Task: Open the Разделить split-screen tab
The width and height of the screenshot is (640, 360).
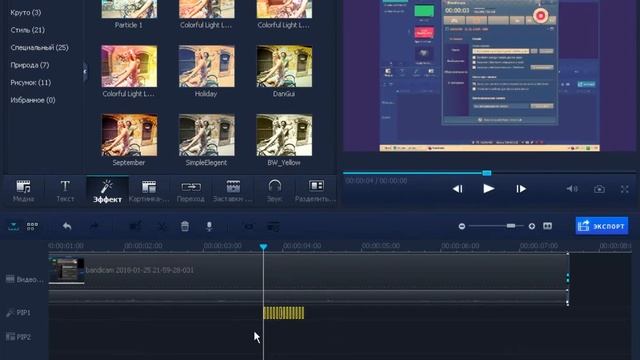Action: (315, 191)
